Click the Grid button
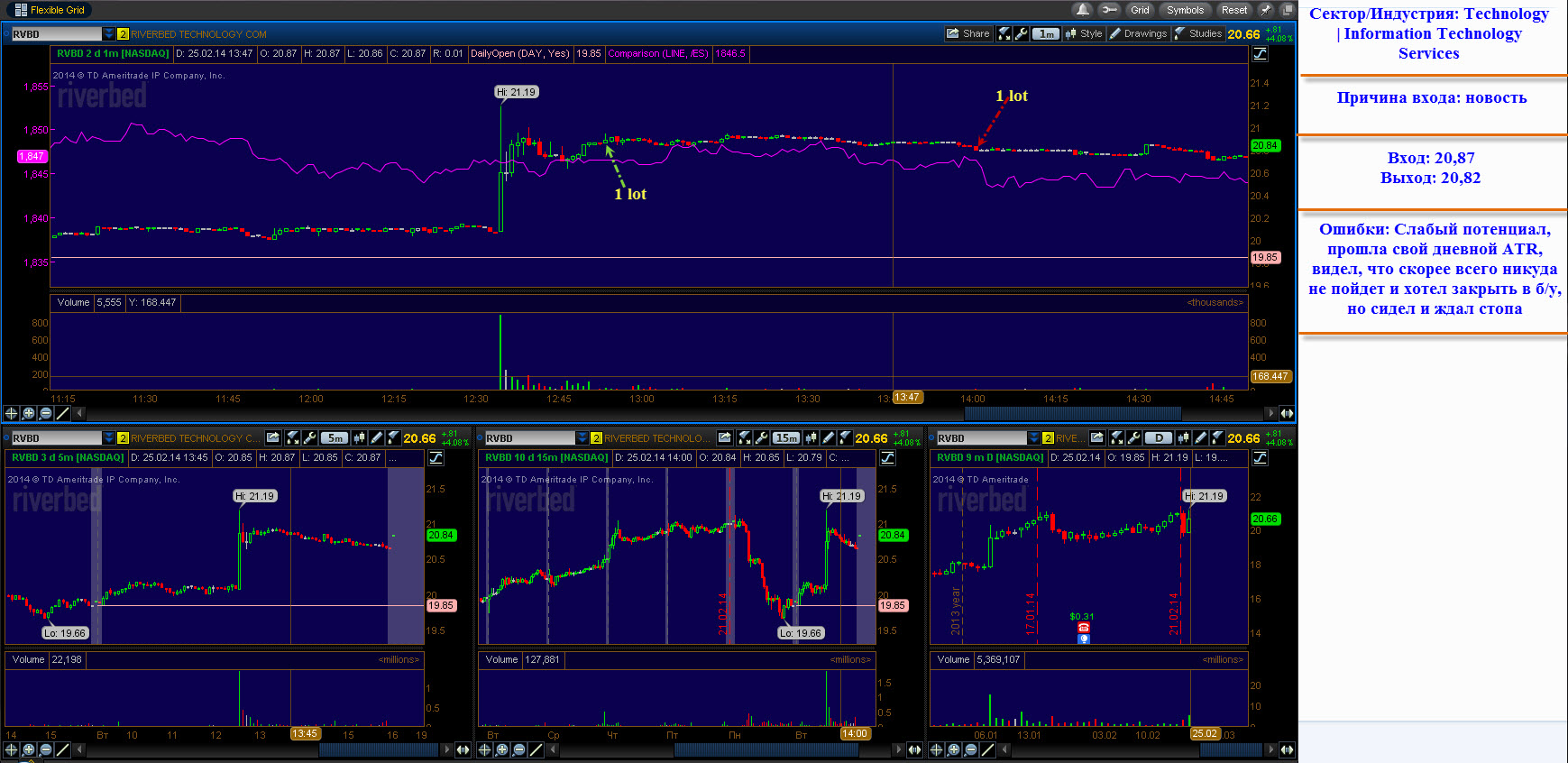This screenshot has height=763, width=1568. (1140, 10)
